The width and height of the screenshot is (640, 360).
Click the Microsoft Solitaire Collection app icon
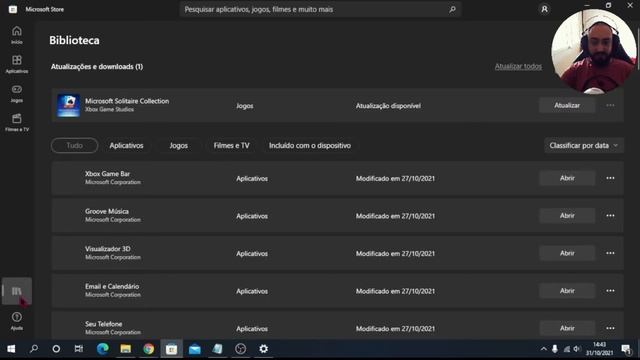(68, 105)
